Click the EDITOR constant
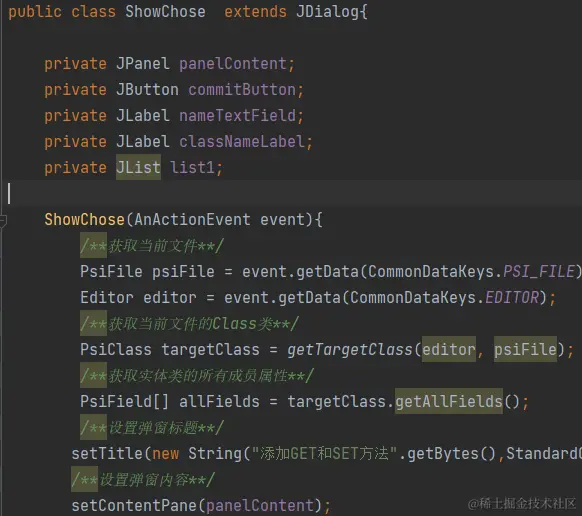The width and height of the screenshot is (582, 516). [x=512, y=298]
